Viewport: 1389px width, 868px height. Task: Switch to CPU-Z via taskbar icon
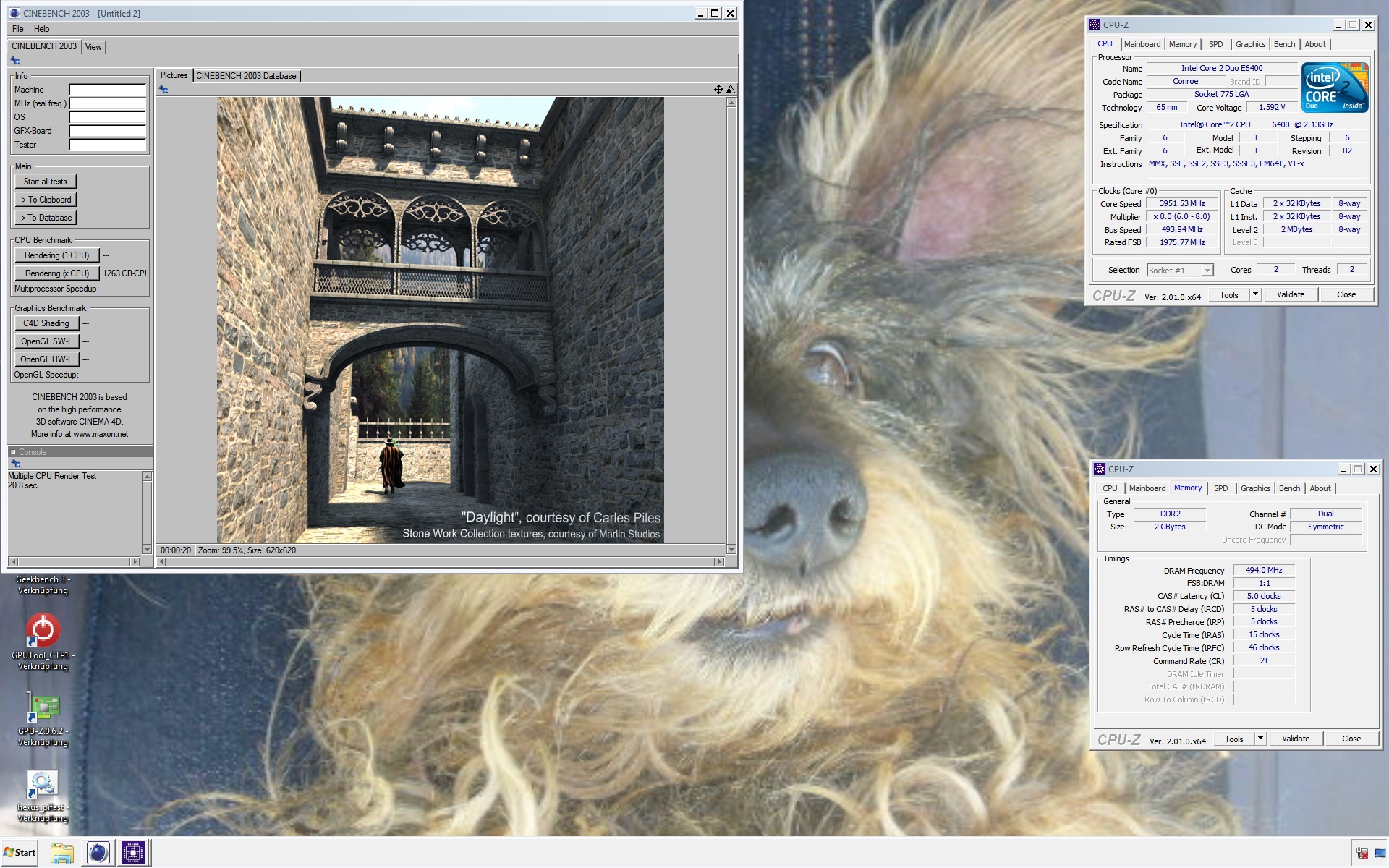(x=132, y=853)
